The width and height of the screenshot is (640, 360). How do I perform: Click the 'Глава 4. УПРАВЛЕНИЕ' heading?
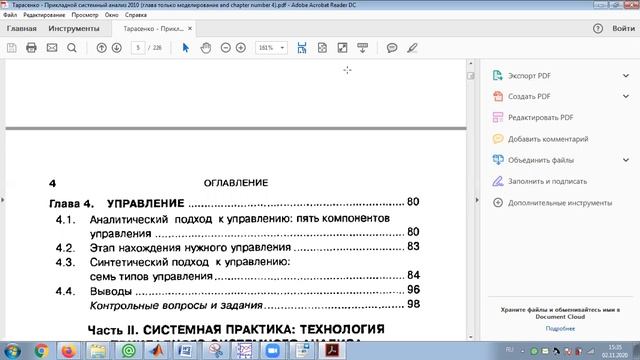pos(116,203)
